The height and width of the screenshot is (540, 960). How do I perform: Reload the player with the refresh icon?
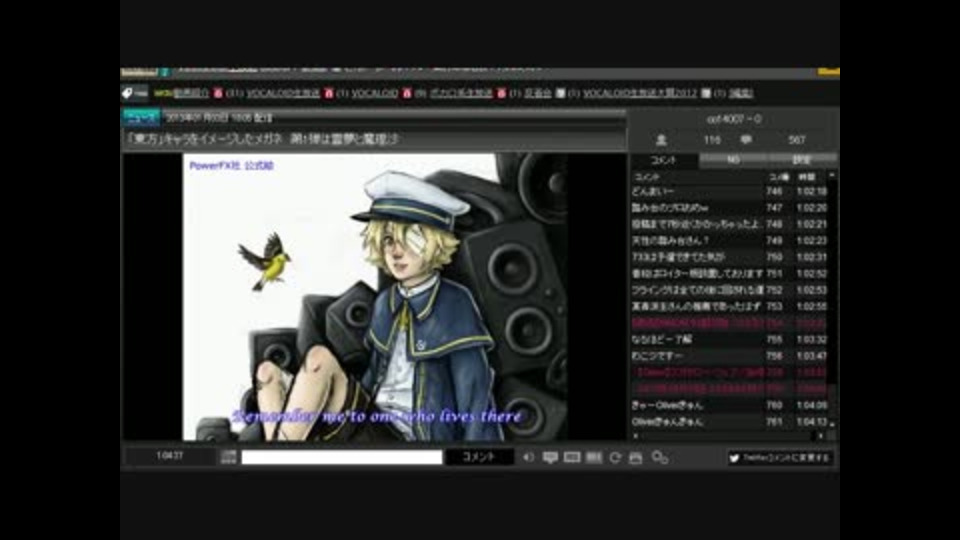(x=615, y=457)
